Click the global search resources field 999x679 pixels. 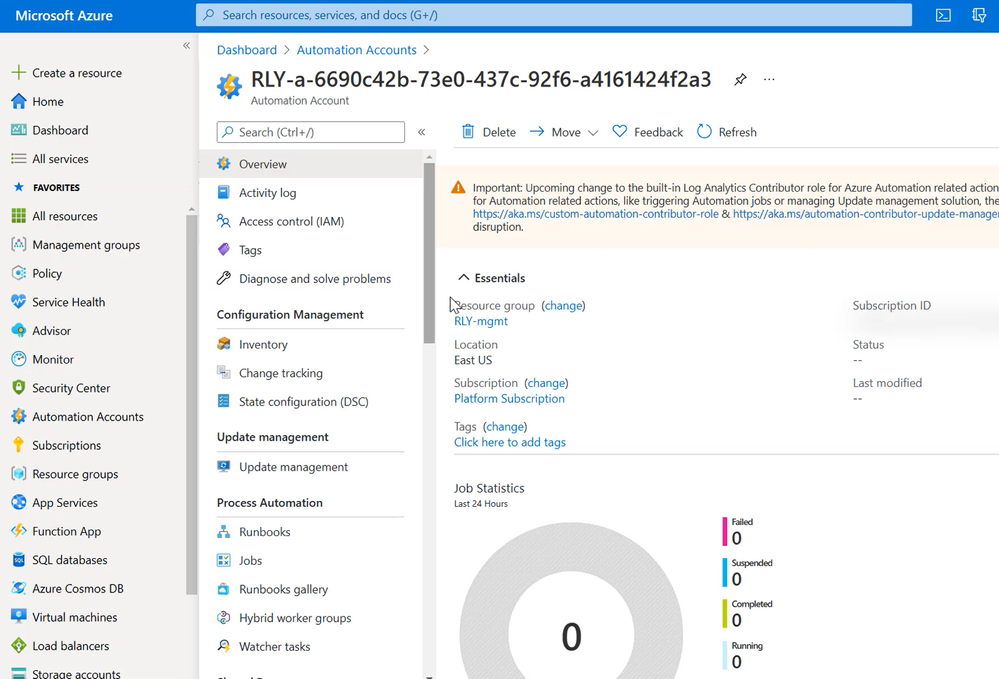coord(554,15)
